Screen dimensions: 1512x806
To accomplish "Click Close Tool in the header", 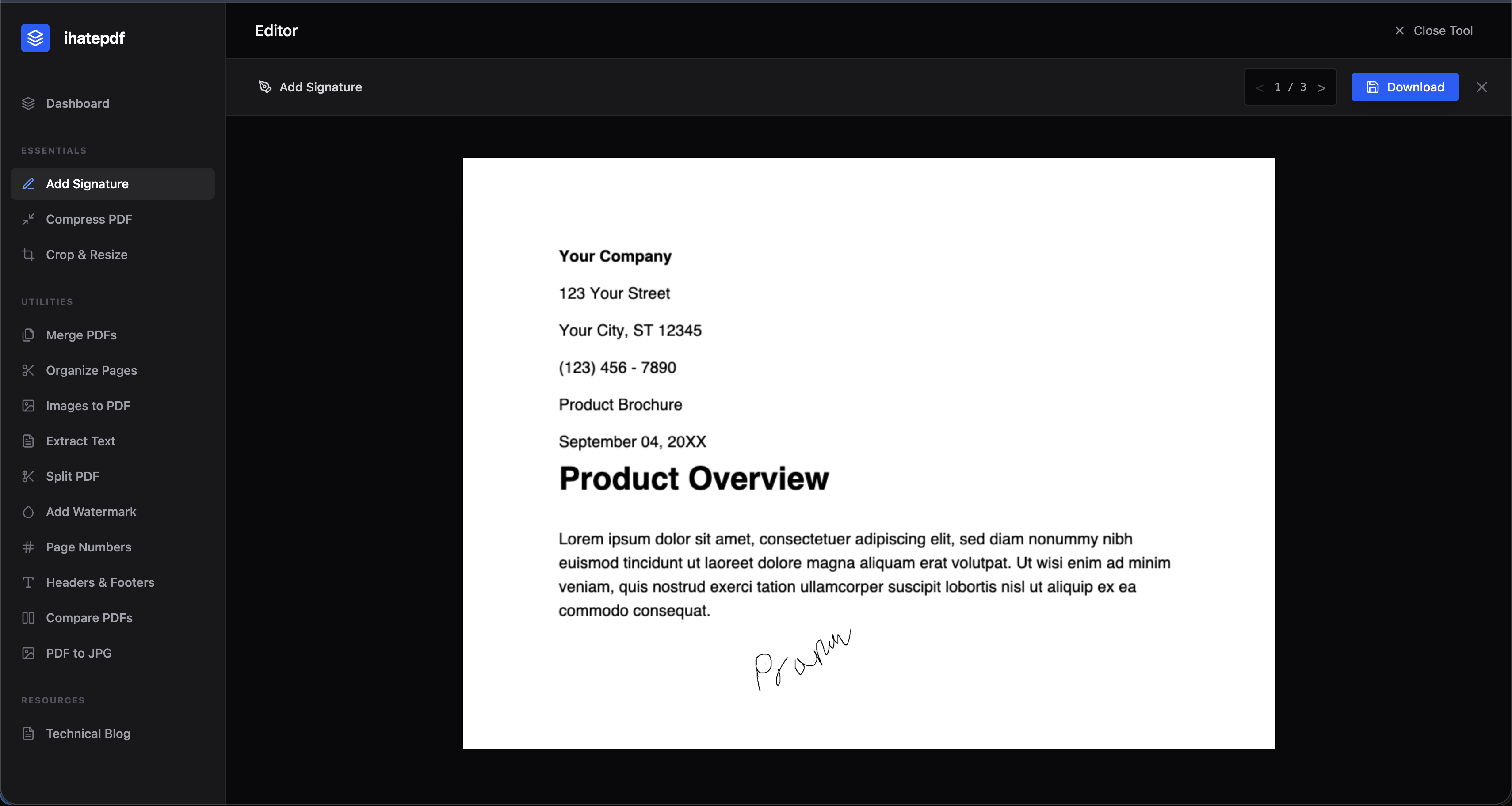I will pyautogui.click(x=1433, y=30).
